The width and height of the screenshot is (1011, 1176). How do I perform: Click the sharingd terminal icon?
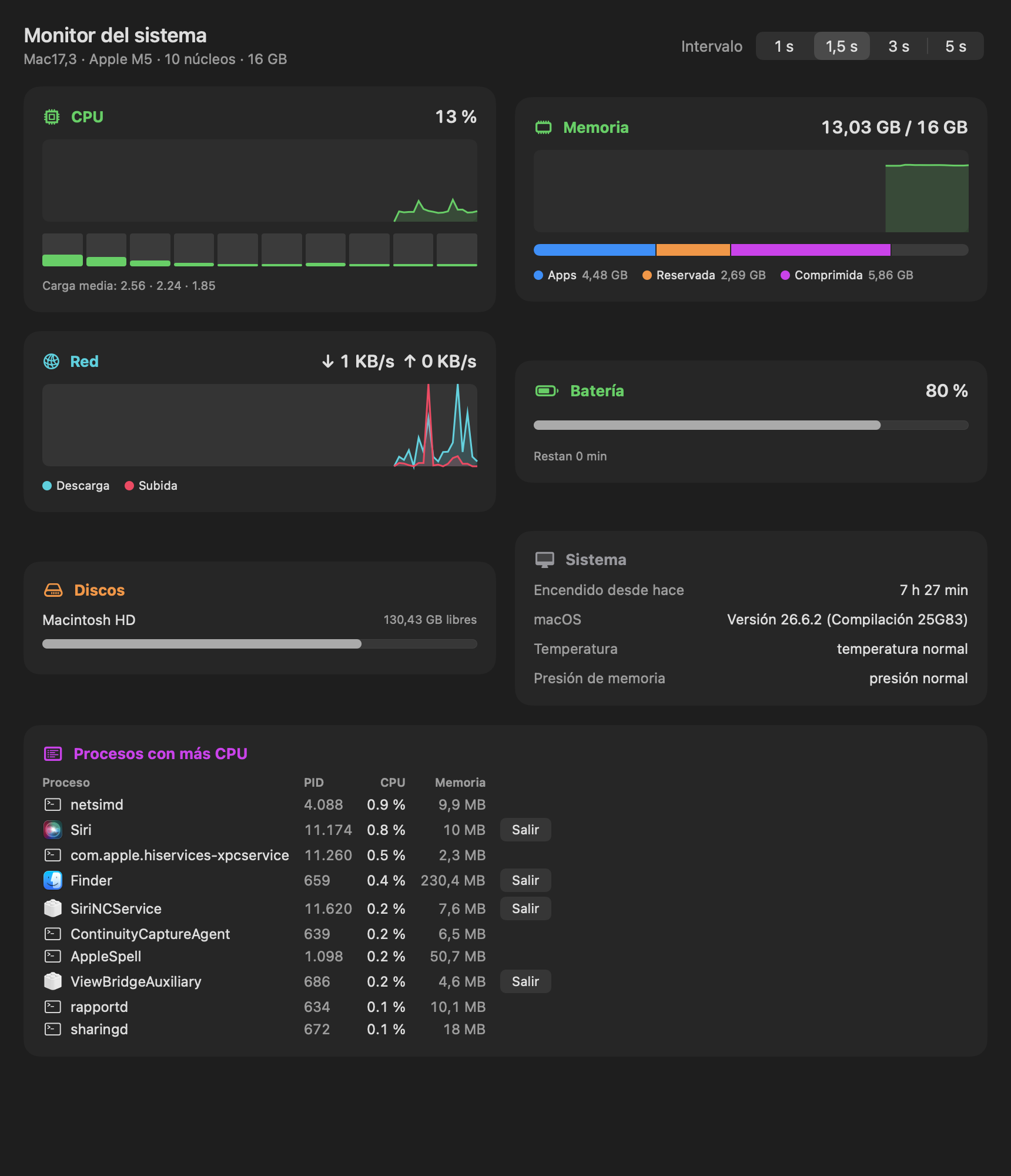click(x=53, y=1029)
